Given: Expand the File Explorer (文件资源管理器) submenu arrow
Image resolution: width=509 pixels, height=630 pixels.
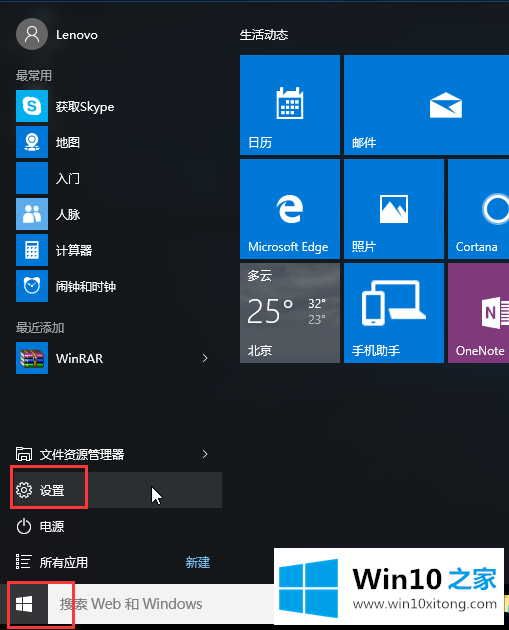Looking at the screenshot, I should [x=205, y=454].
